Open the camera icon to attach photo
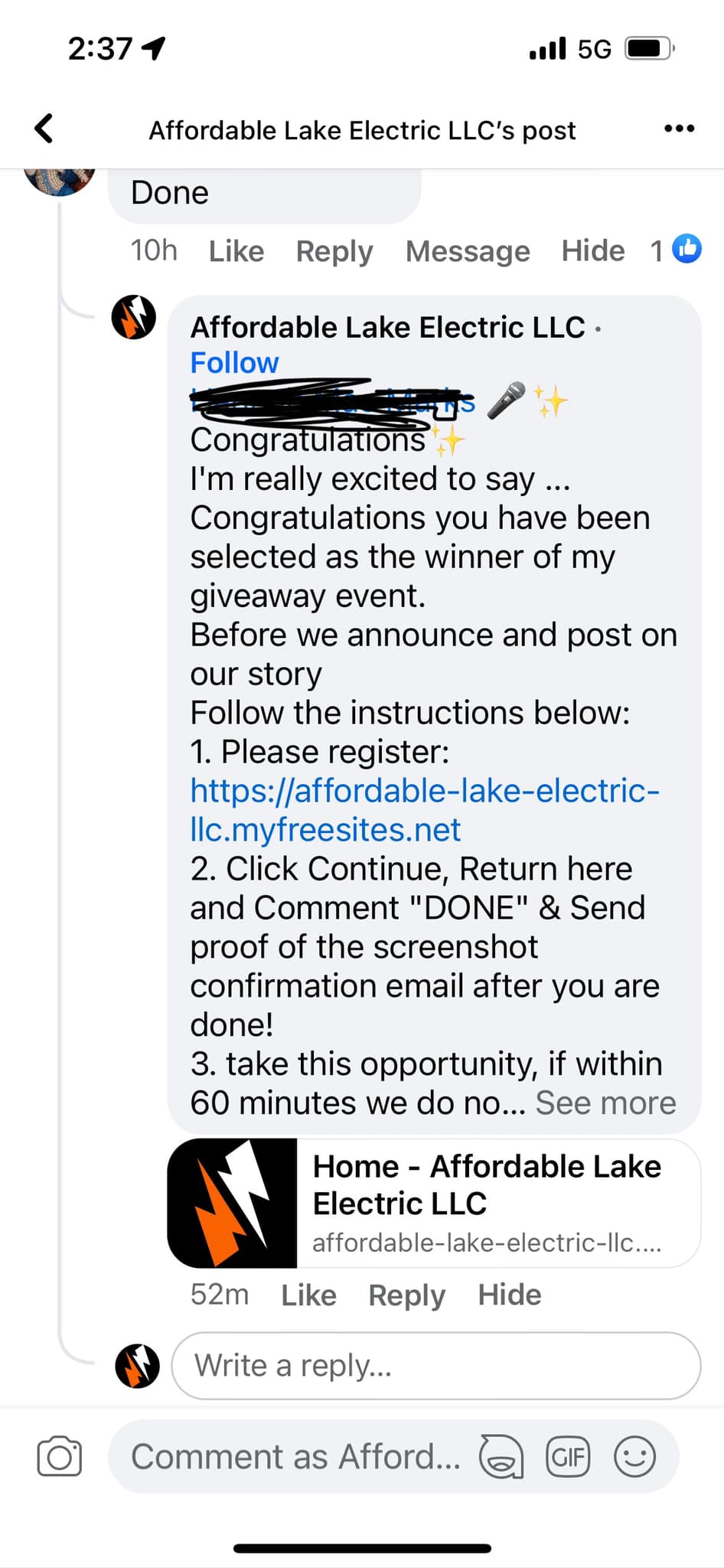The height and width of the screenshot is (1568, 724). tap(59, 1456)
